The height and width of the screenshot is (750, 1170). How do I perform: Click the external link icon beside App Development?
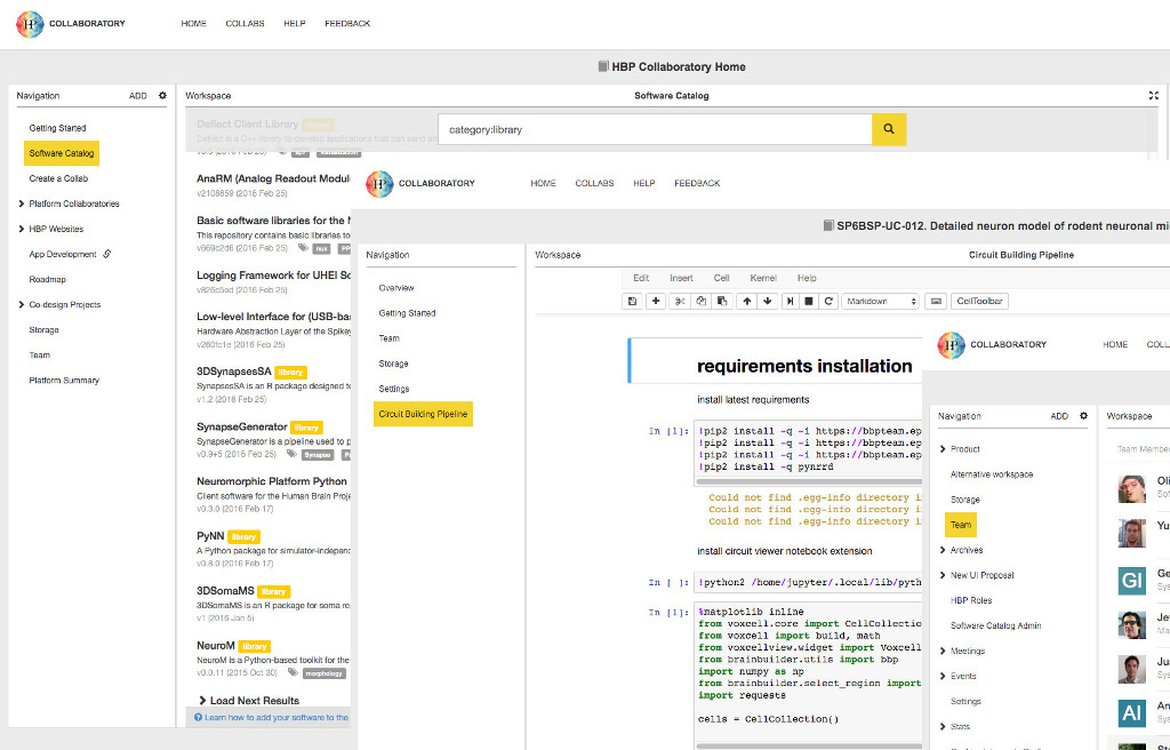tap(107, 254)
